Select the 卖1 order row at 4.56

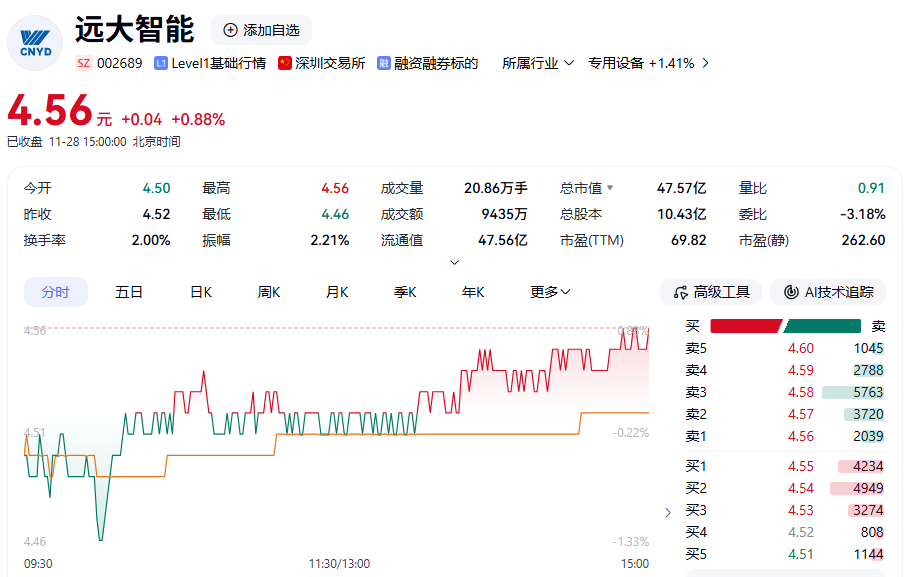(x=784, y=436)
